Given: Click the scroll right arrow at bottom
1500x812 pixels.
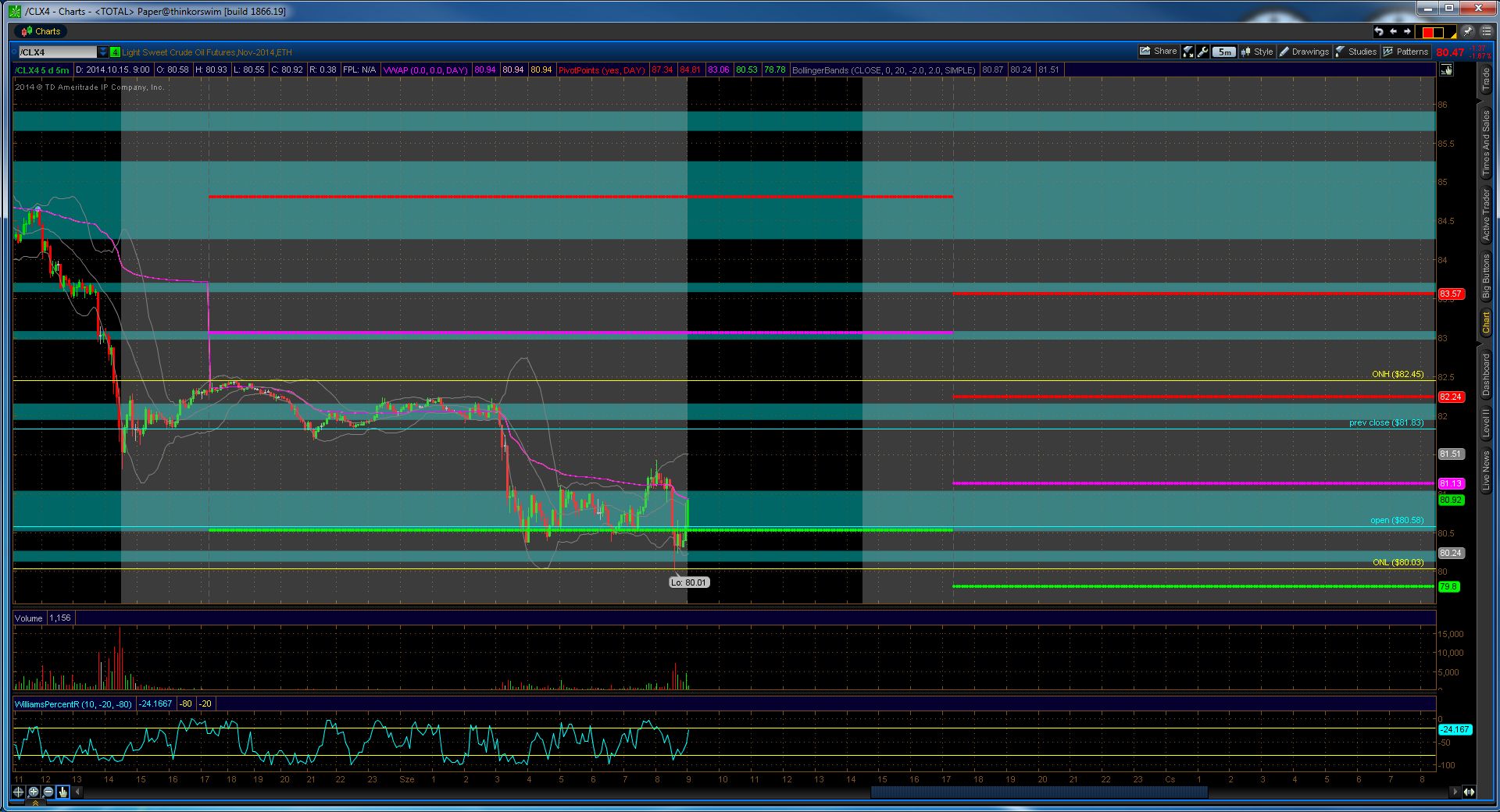Looking at the screenshot, I should [x=1454, y=792].
